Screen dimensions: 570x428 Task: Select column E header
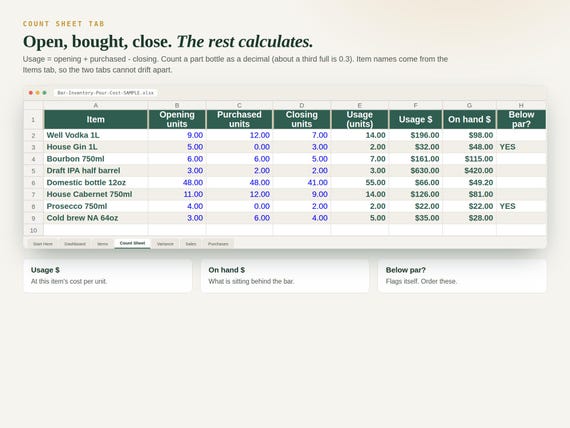360,105
